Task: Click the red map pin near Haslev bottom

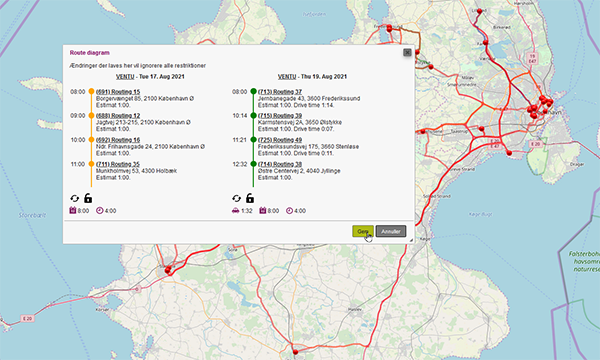Action: coord(295,352)
